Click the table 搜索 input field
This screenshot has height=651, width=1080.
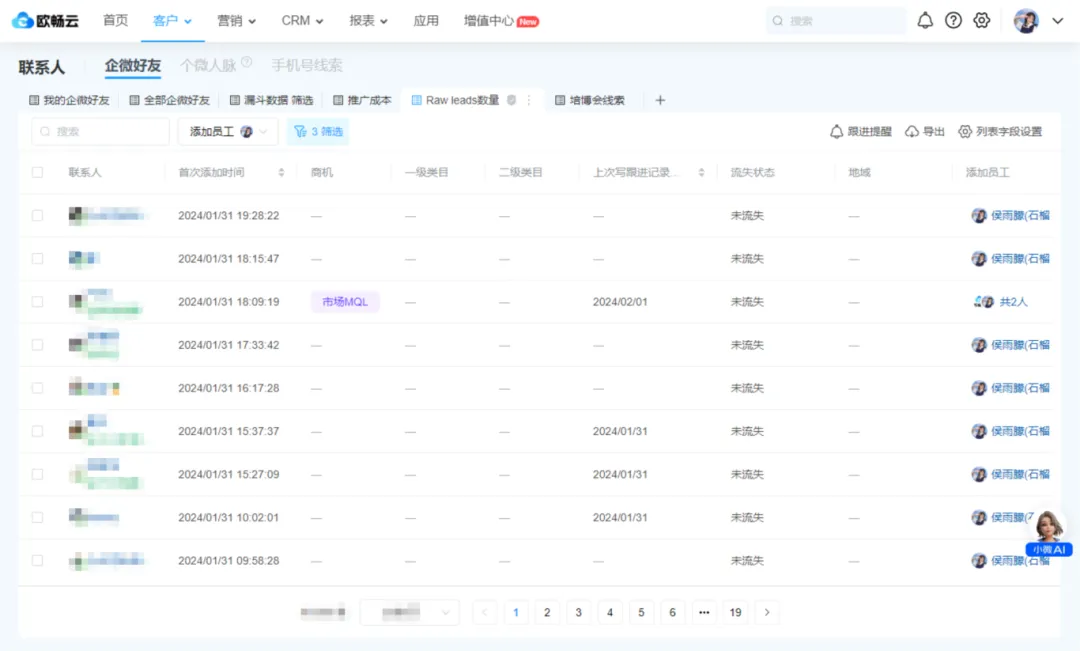pos(100,131)
